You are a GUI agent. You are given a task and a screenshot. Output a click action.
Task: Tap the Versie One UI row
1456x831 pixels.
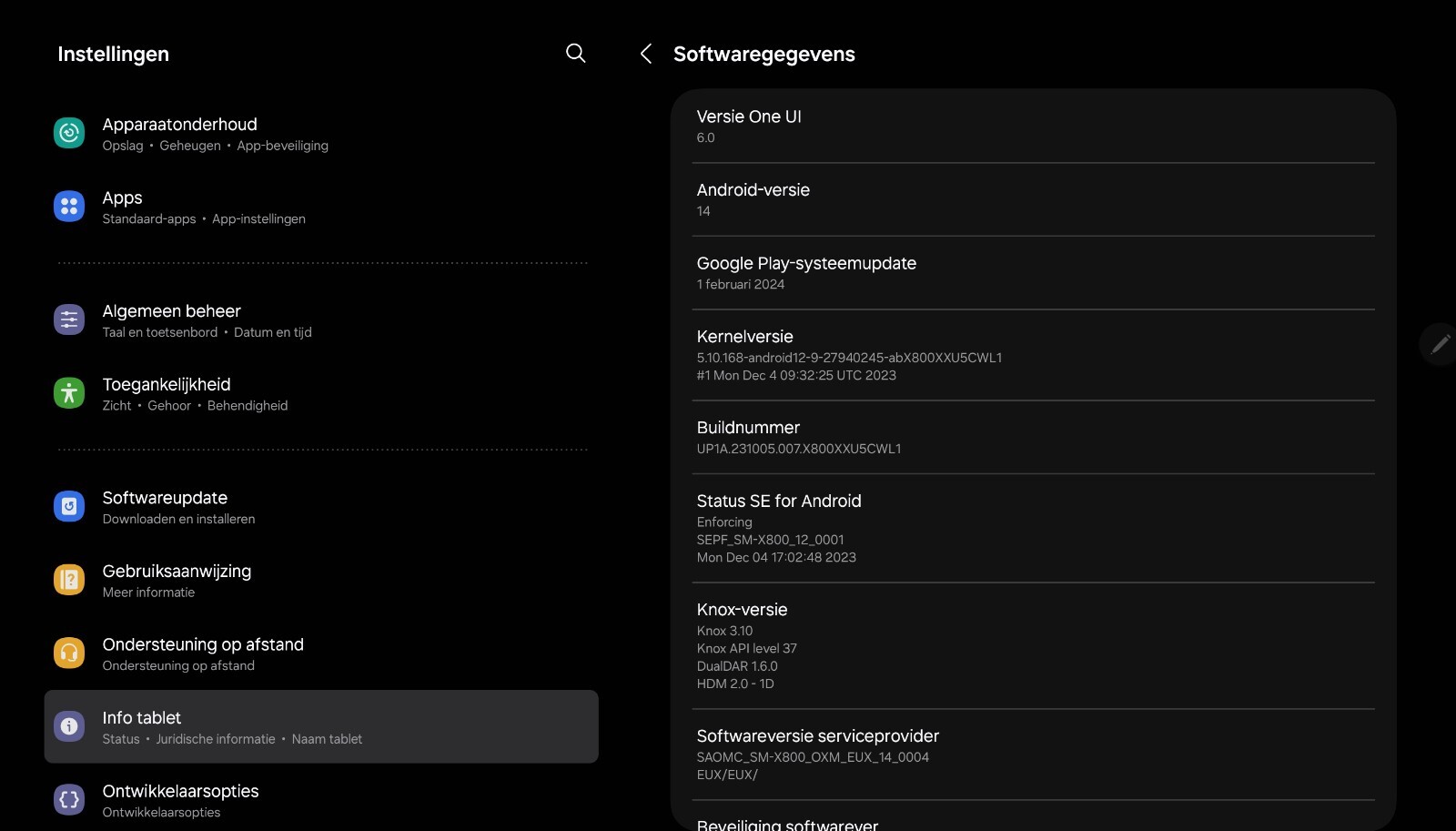click(1033, 126)
